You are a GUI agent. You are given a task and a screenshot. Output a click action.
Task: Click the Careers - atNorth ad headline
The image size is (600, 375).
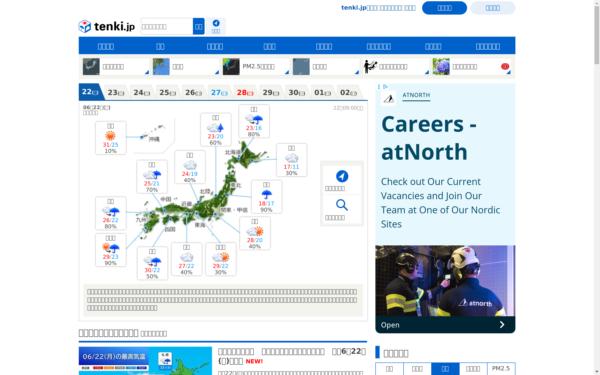(x=429, y=138)
